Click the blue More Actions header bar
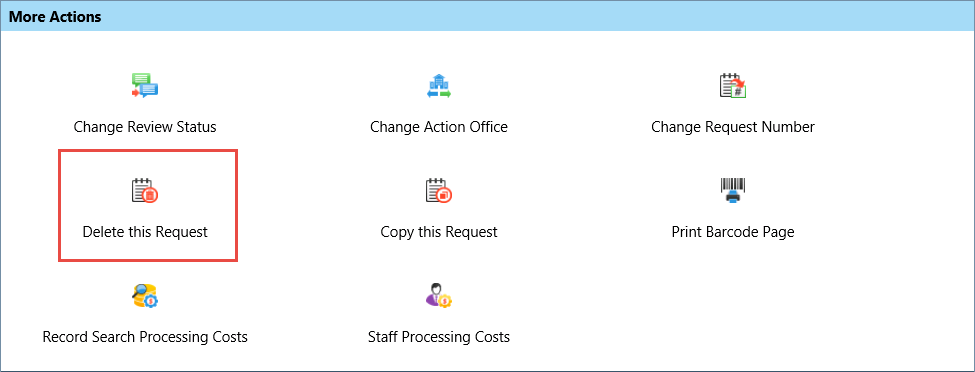The width and height of the screenshot is (975, 372). (x=488, y=16)
